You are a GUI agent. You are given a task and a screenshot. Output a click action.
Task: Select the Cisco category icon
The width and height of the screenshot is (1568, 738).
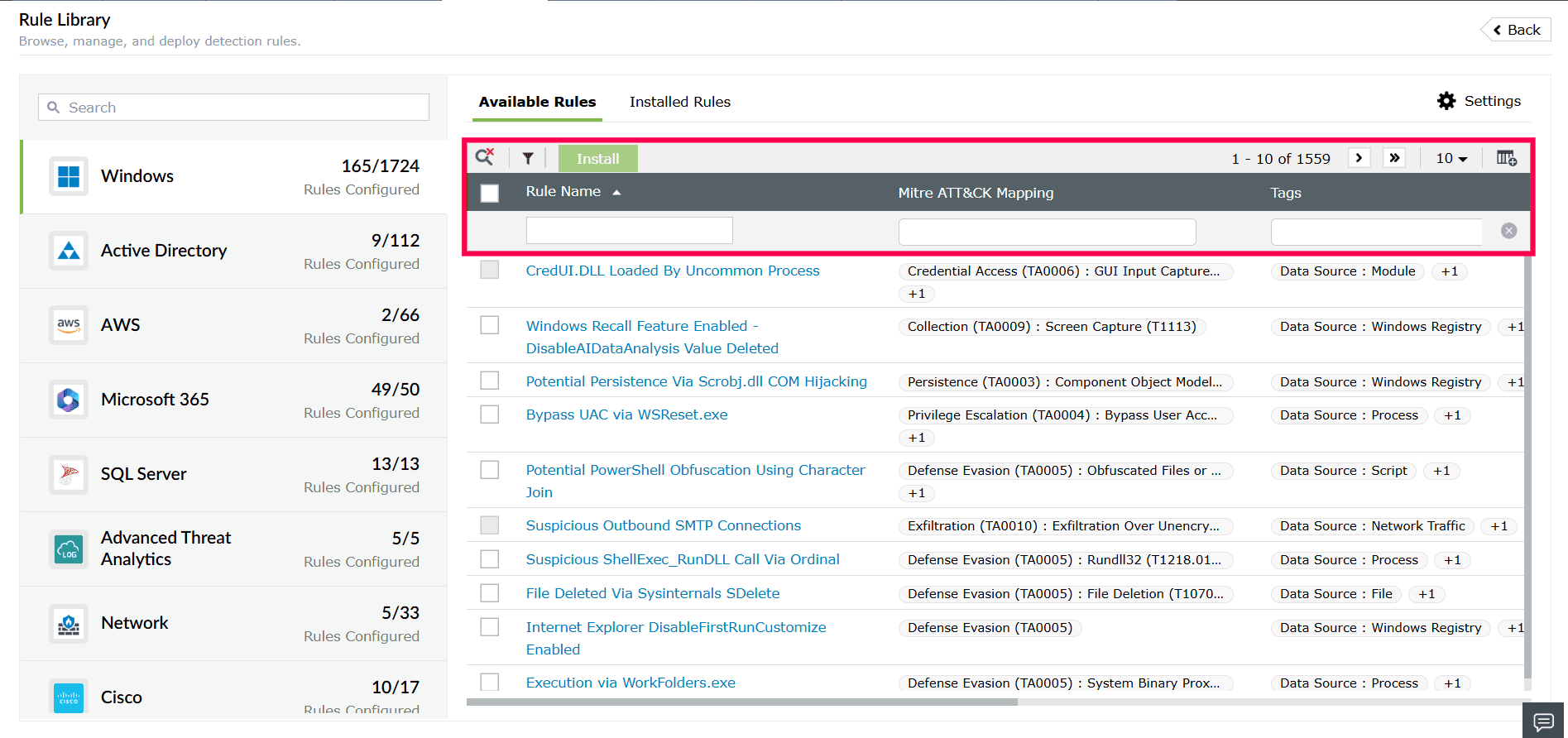pos(69,697)
